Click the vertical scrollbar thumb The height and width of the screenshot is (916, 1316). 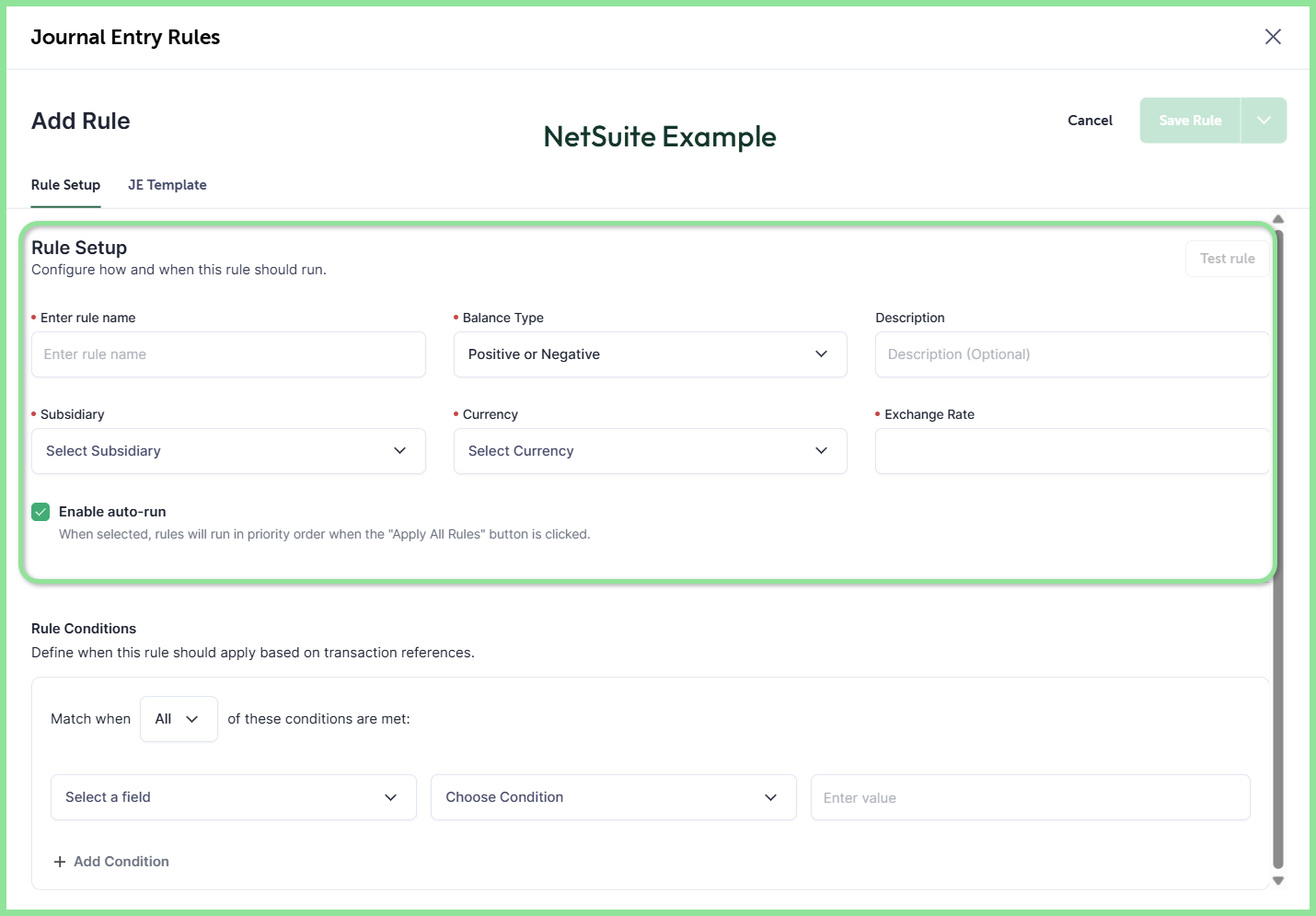point(1278,550)
